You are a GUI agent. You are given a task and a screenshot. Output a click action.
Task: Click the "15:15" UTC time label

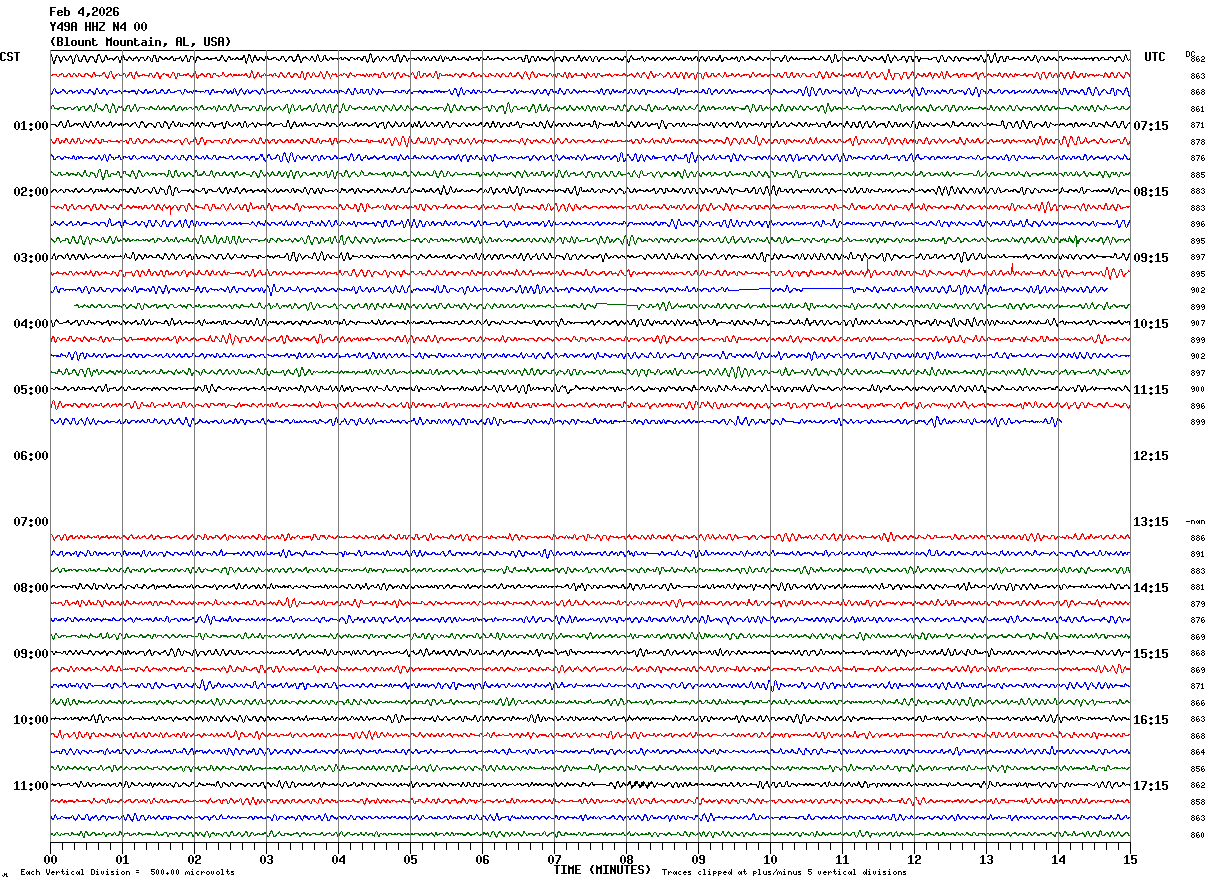(1151, 654)
